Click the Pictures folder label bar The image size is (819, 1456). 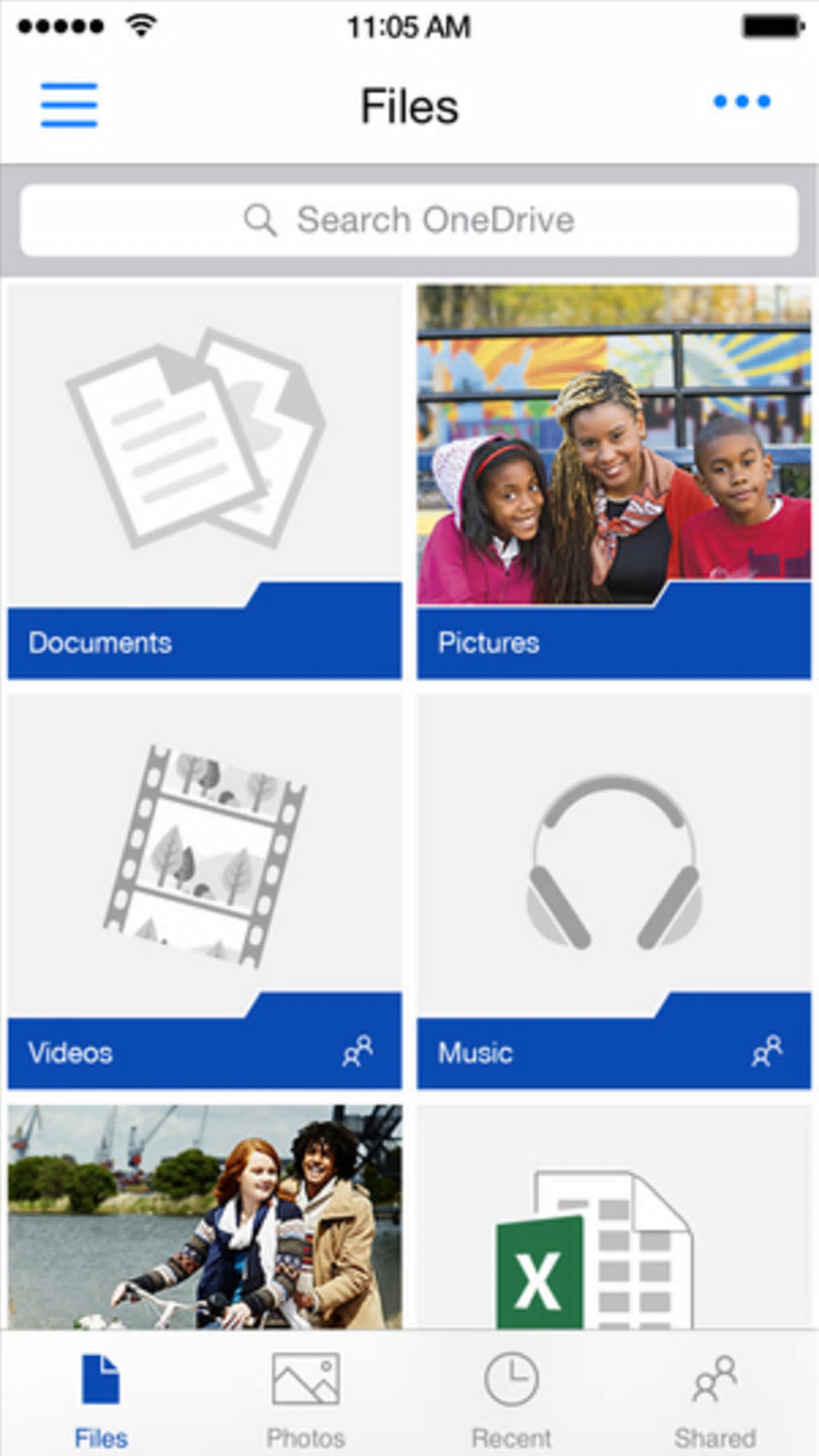tap(614, 642)
